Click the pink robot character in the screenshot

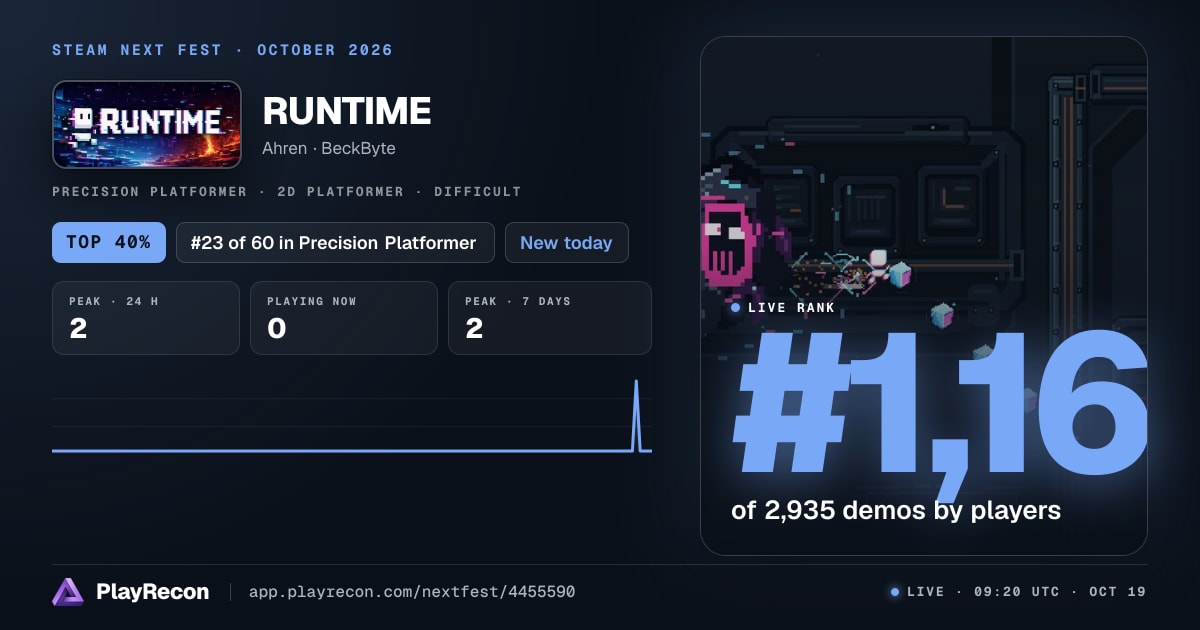click(732, 240)
